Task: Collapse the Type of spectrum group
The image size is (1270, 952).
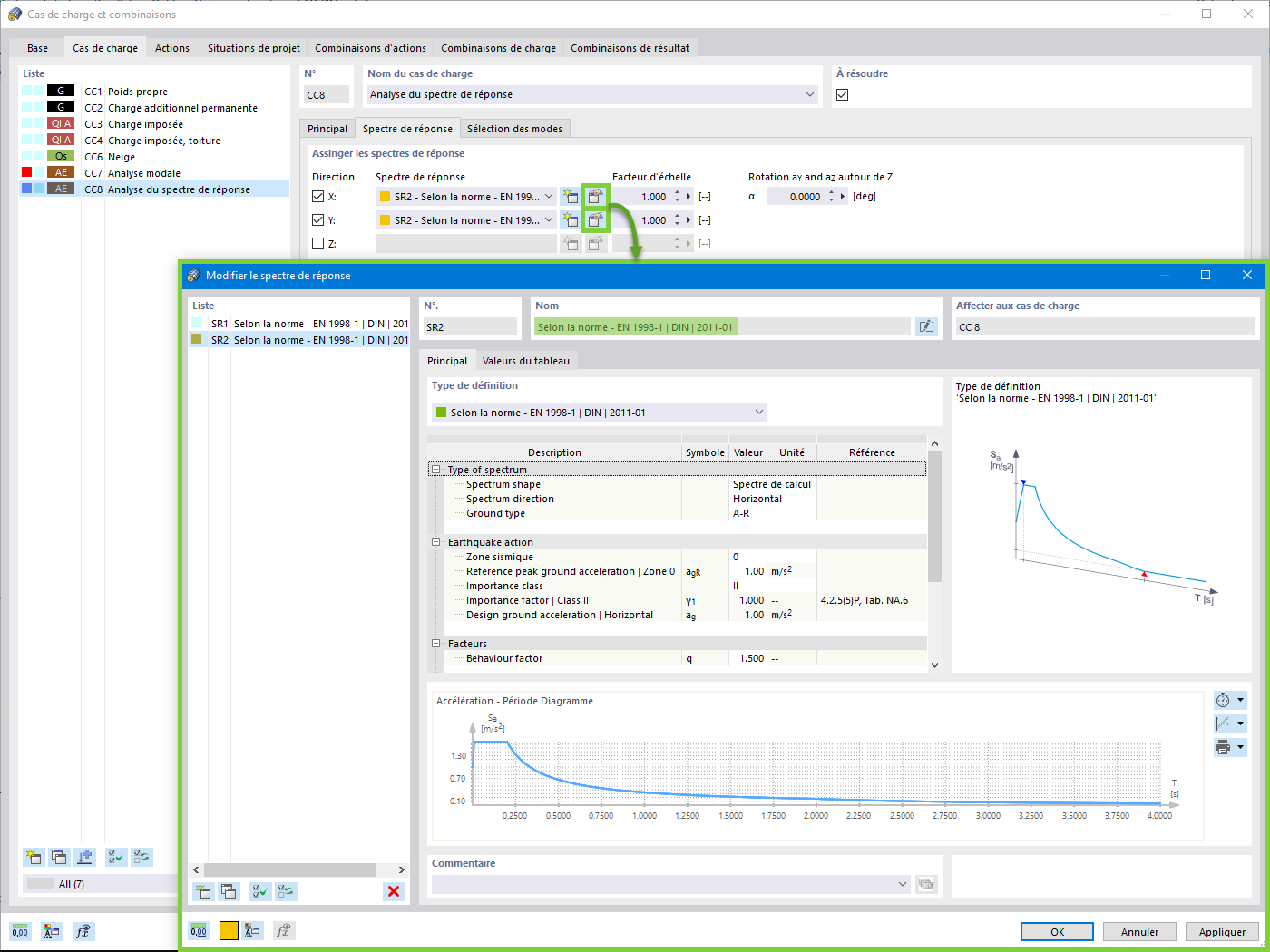Action: tap(435, 470)
